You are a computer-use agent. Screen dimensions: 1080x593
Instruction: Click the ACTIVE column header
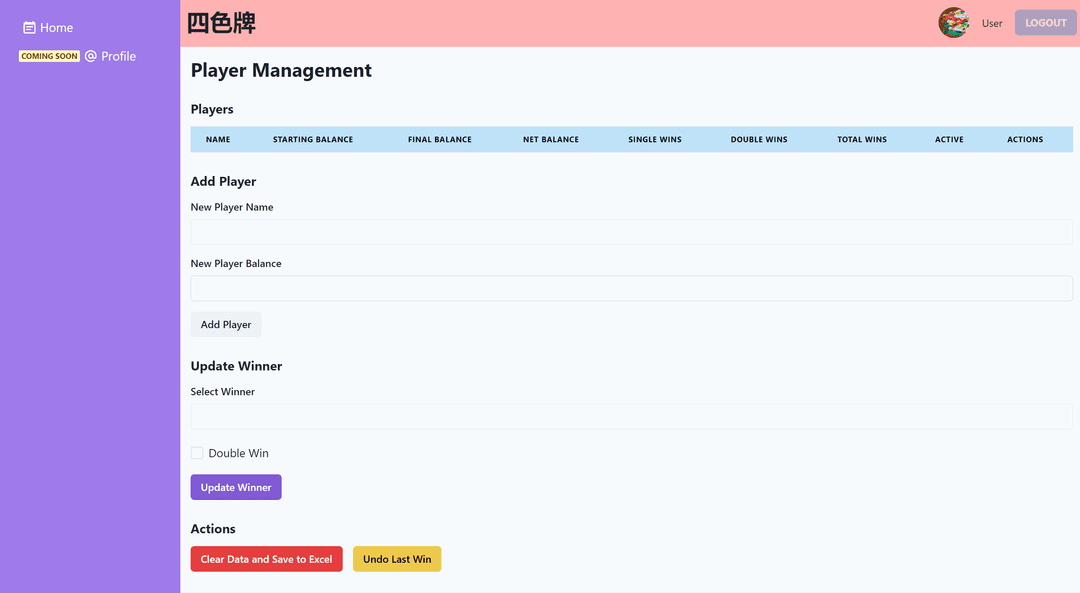point(948,139)
